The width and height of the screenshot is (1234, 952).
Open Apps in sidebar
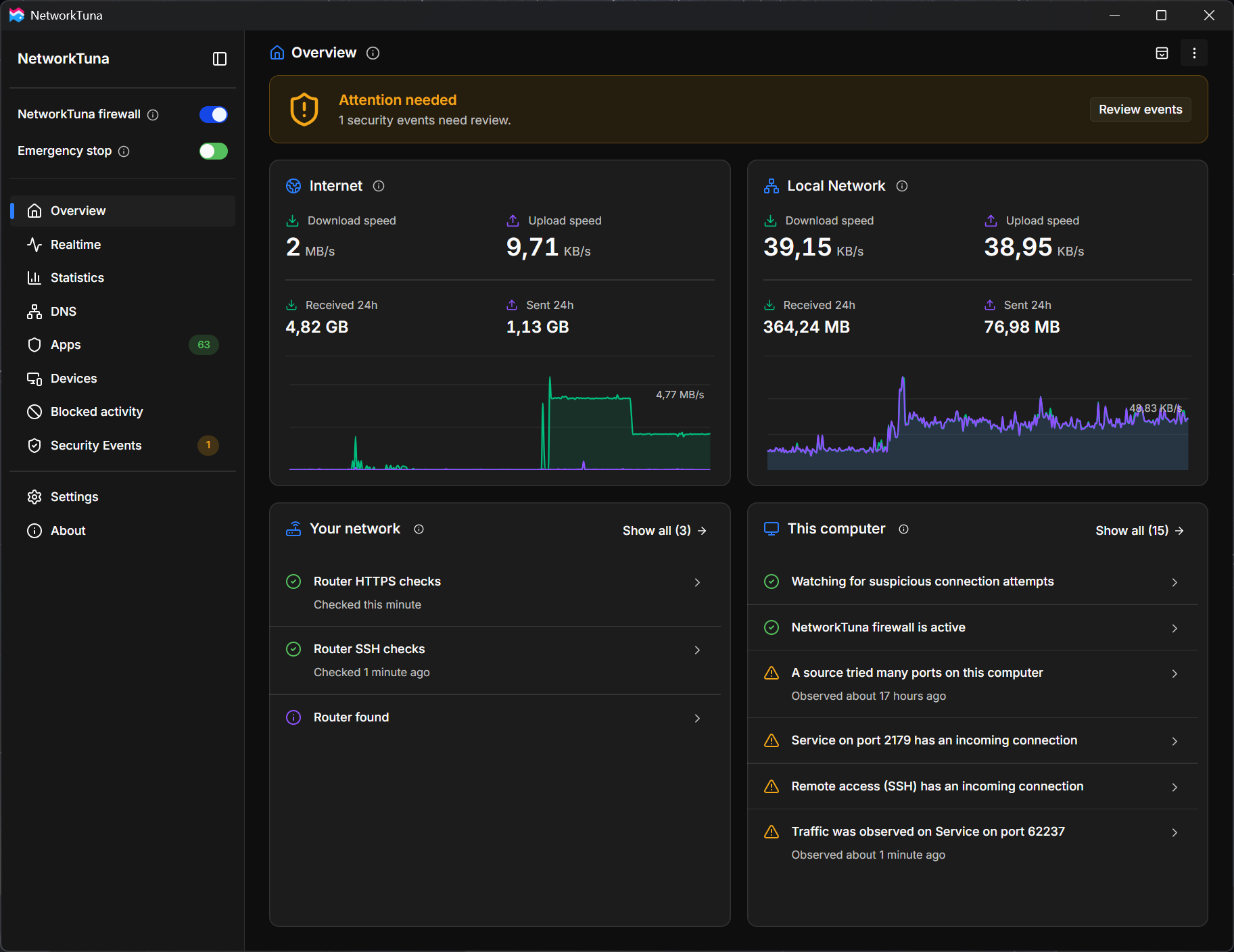[123, 345]
